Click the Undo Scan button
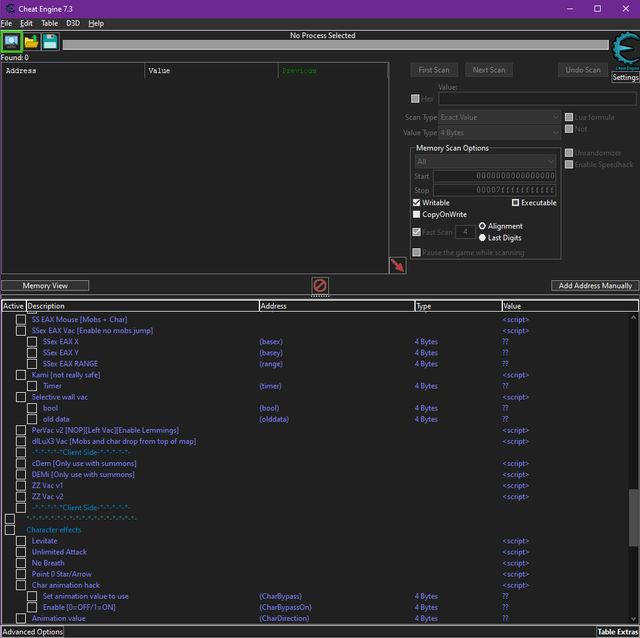Screen dimensions: 640x638 pos(583,70)
